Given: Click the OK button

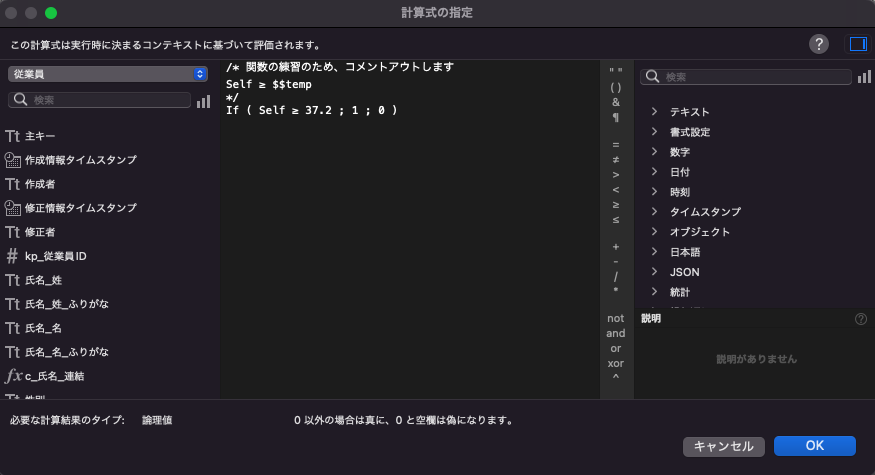Looking at the screenshot, I should 814,446.
